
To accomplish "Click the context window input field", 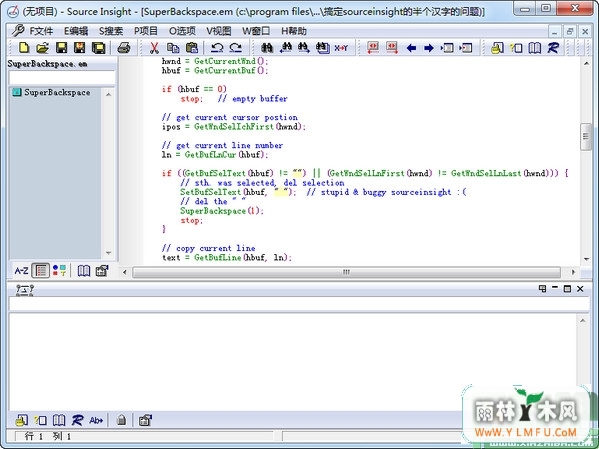I will (299, 305).
